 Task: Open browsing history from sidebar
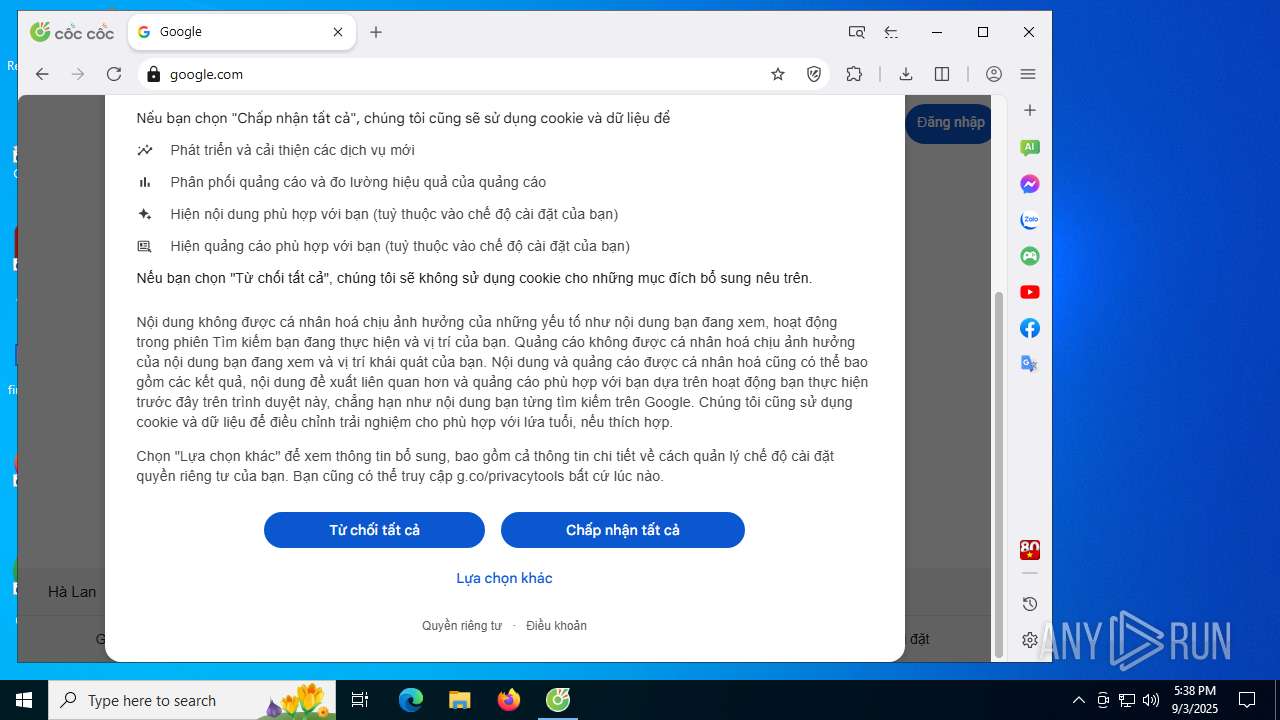click(x=1030, y=604)
